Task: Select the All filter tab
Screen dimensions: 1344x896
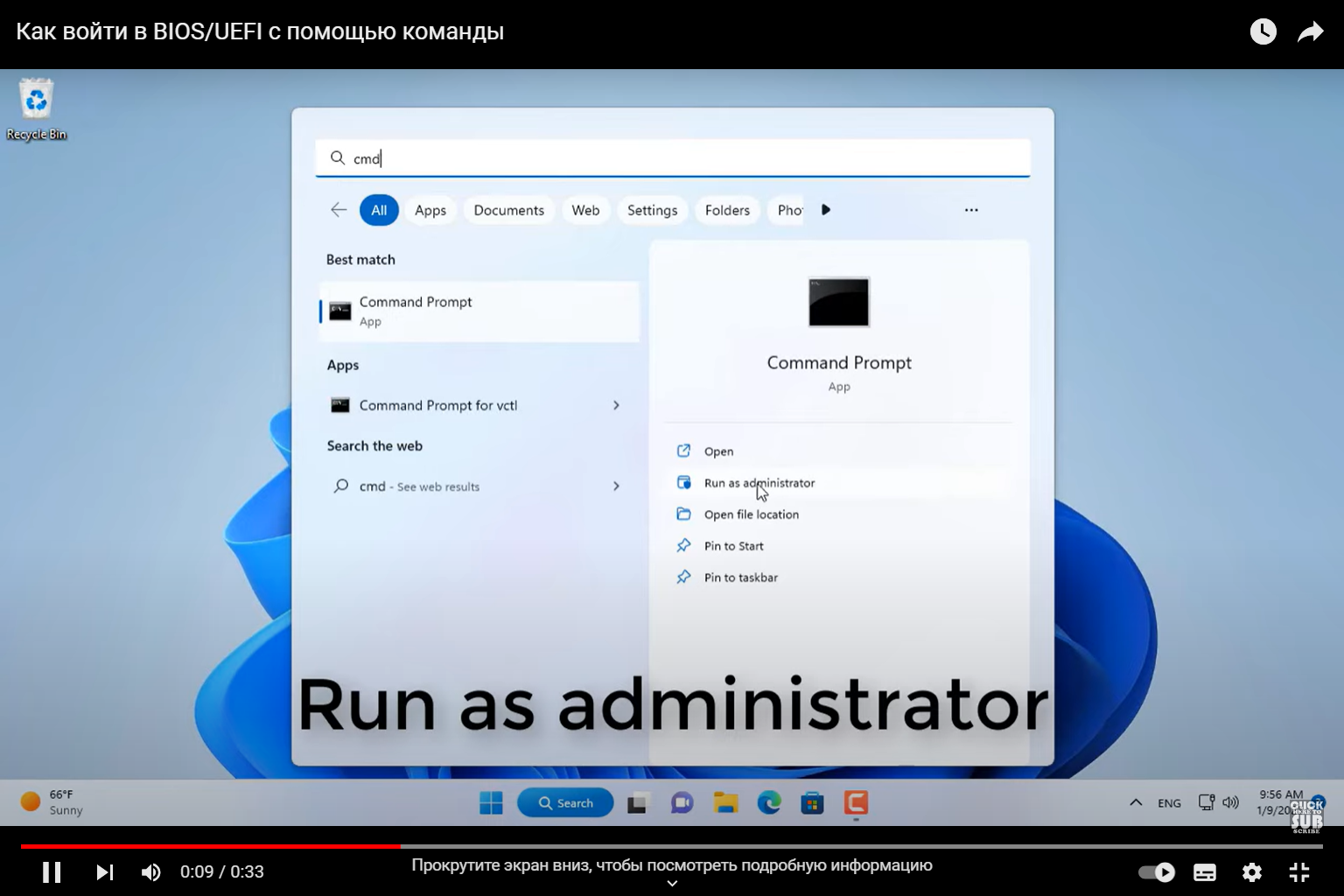Action: tap(379, 210)
